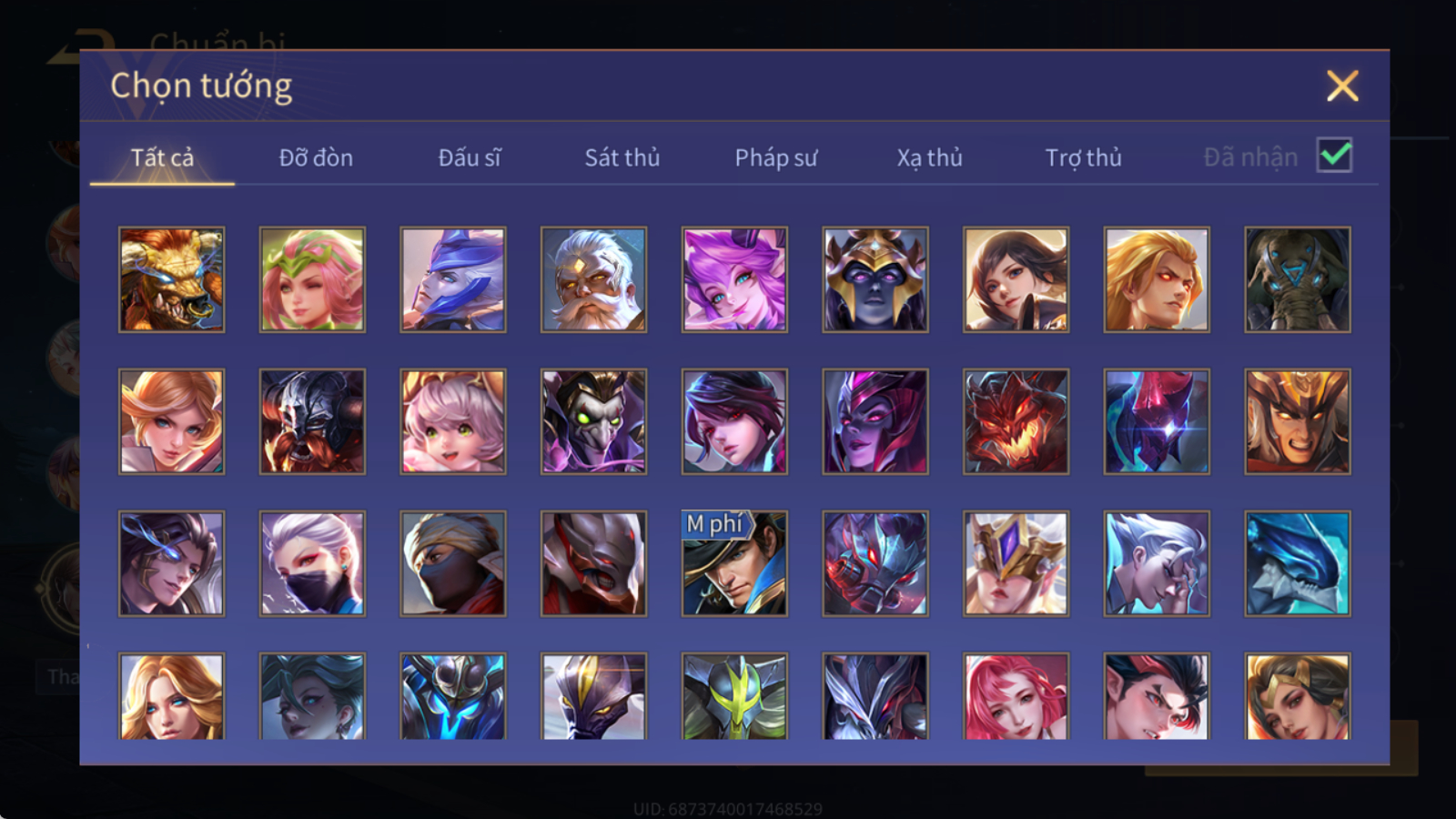1456x819 pixels.
Task: Choose the purple-haired bunny girl hero
Action: (734, 279)
